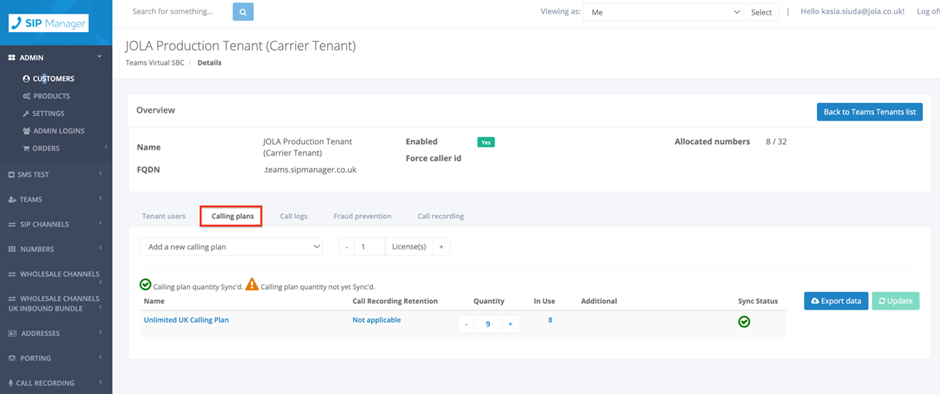Click the Export data button
This screenshot has width=940, height=394.
pyautogui.click(x=836, y=301)
